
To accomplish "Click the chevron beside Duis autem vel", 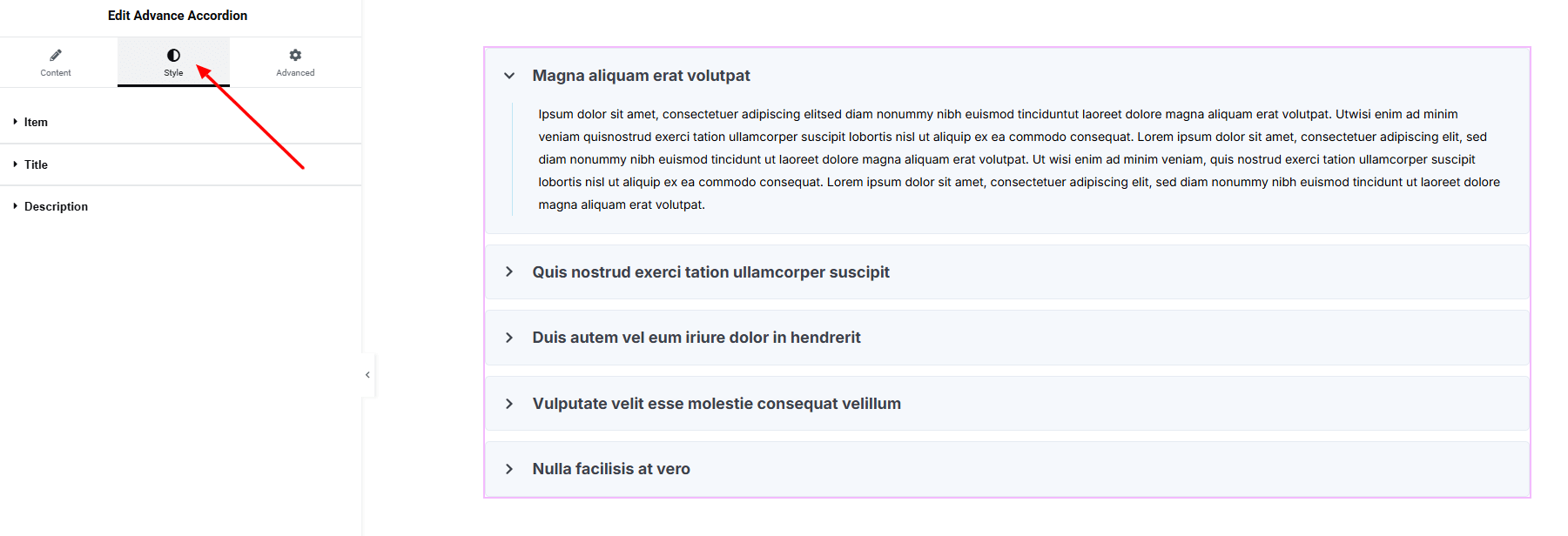I will click(509, 338).
